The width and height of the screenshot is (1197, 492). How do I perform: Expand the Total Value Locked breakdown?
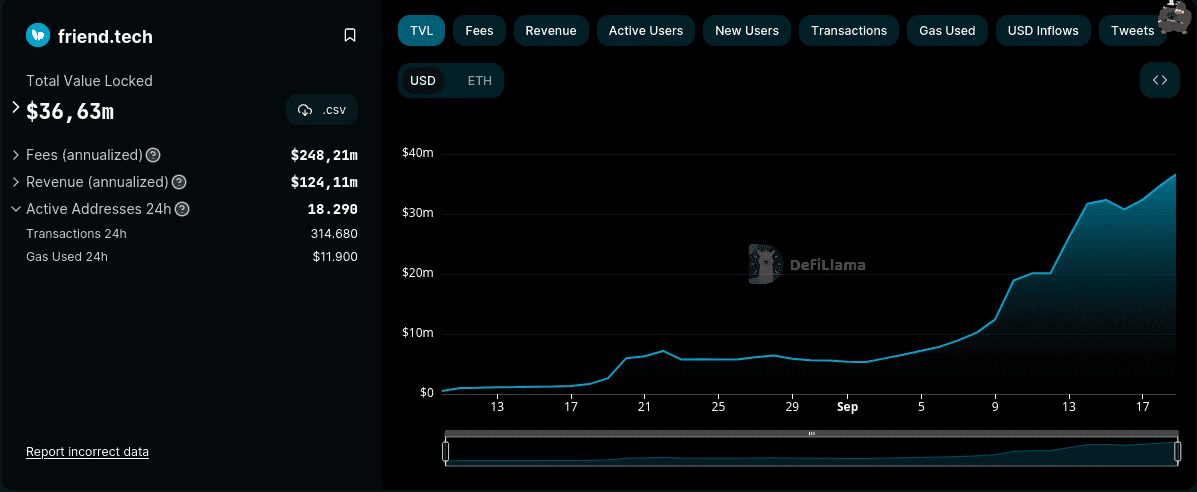coord(16,108)
